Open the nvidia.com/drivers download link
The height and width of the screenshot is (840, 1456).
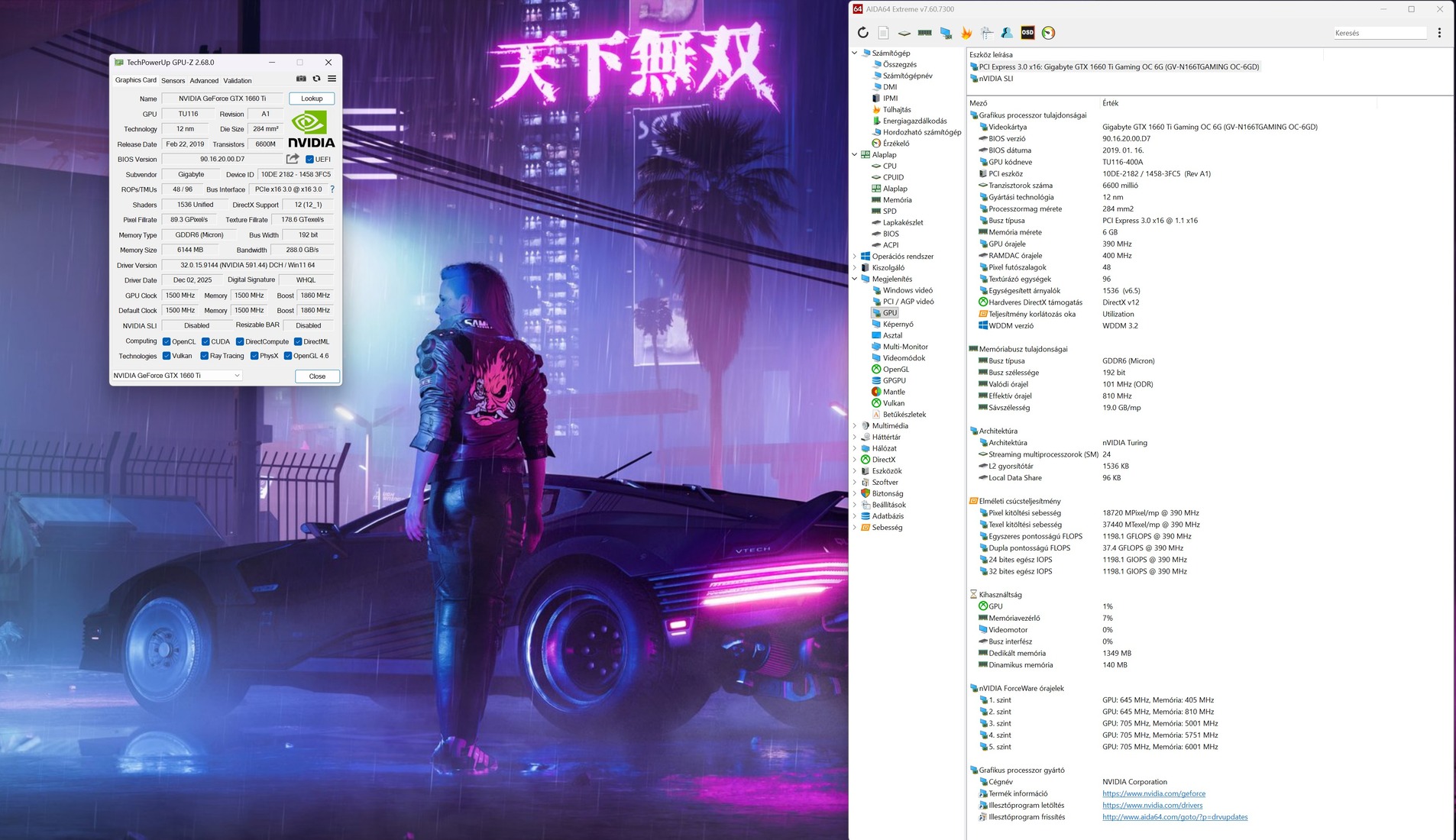click(x=1152, y=806)
